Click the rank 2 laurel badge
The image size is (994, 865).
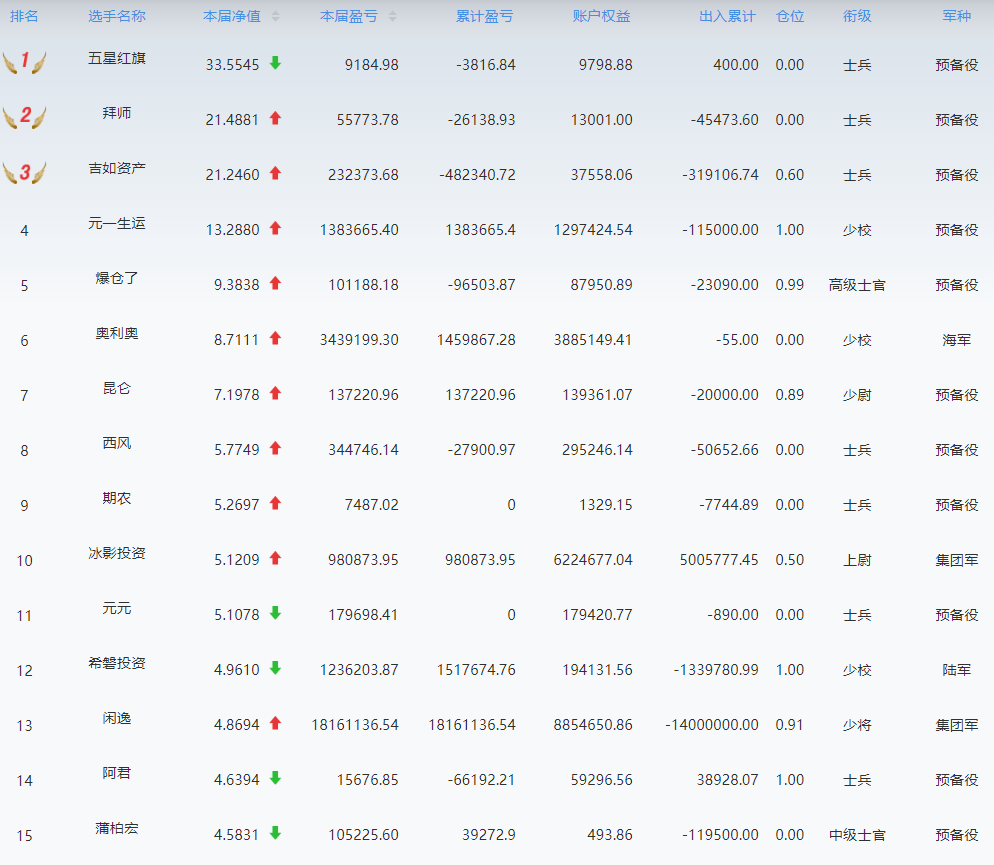(25, 117)
